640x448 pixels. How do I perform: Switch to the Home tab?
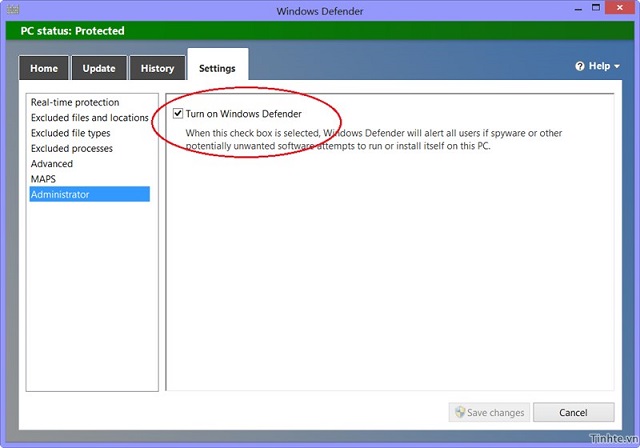pos(44,68)
